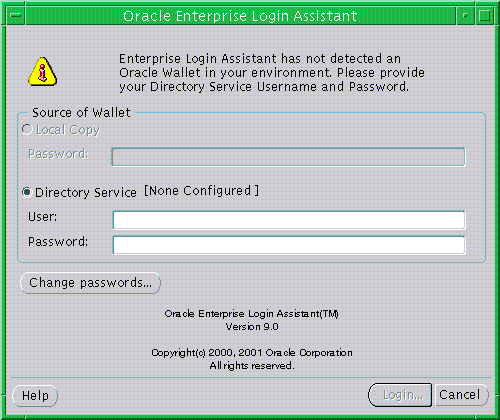Screen dimensions: 500x420
Task: Select the Directory Service radio button
Action: click(27, 192)
